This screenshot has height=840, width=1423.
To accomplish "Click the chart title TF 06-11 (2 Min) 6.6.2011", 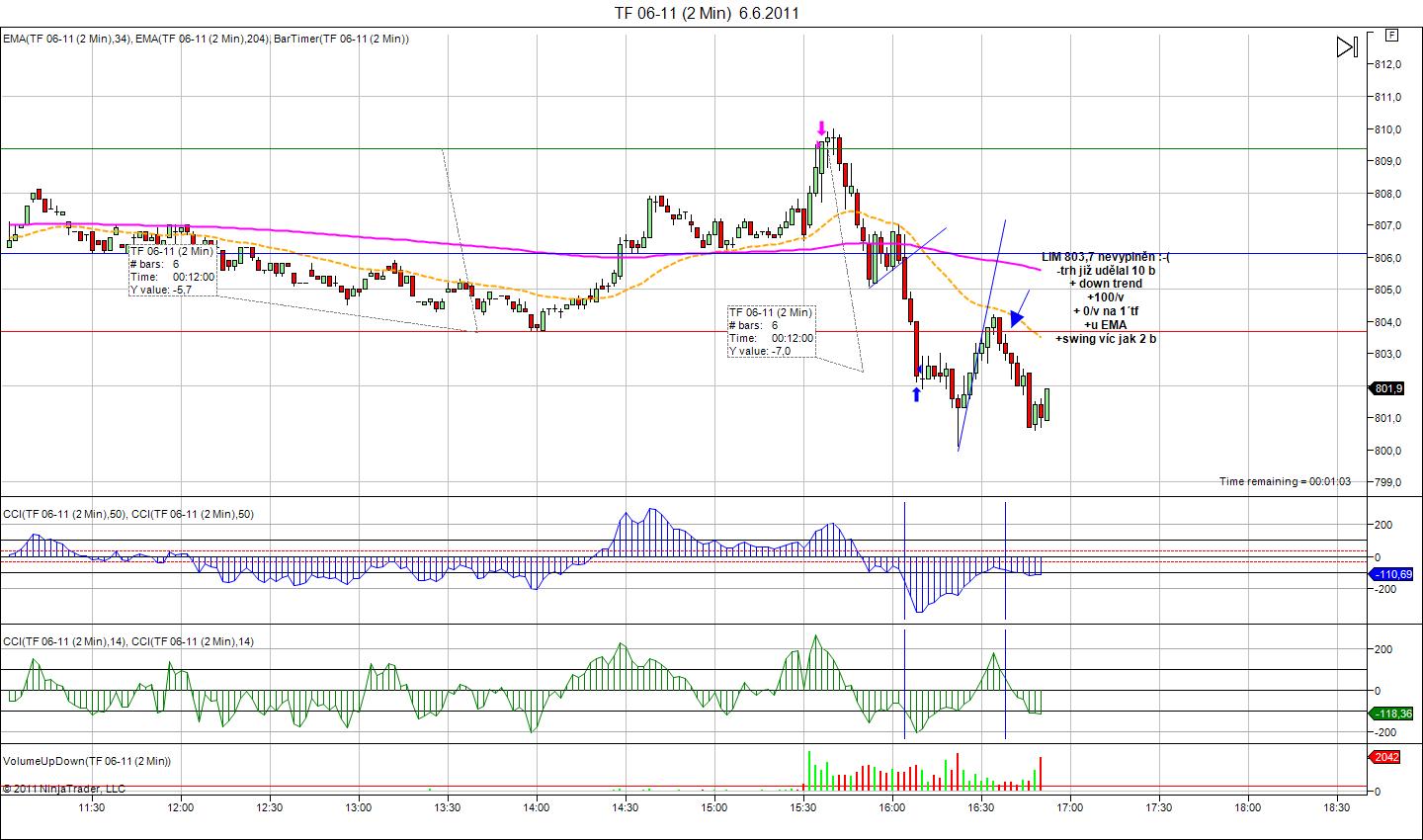I will tap(707, 13).
